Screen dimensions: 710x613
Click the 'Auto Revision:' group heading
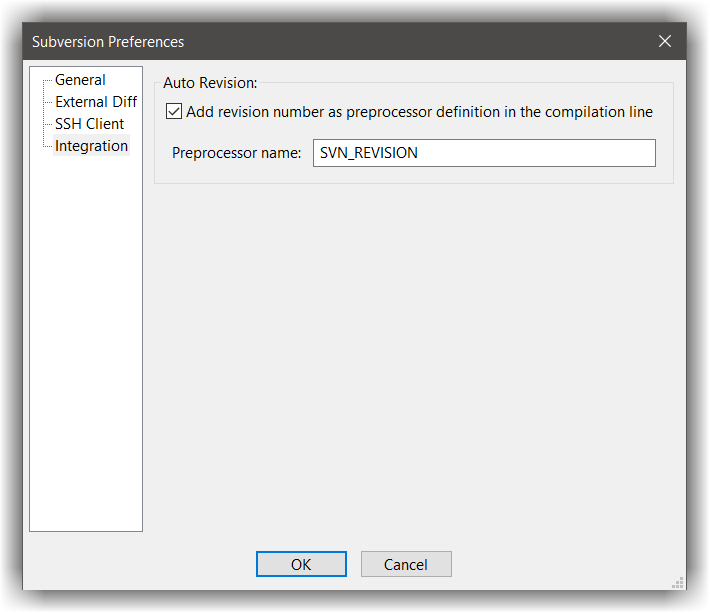210,82
